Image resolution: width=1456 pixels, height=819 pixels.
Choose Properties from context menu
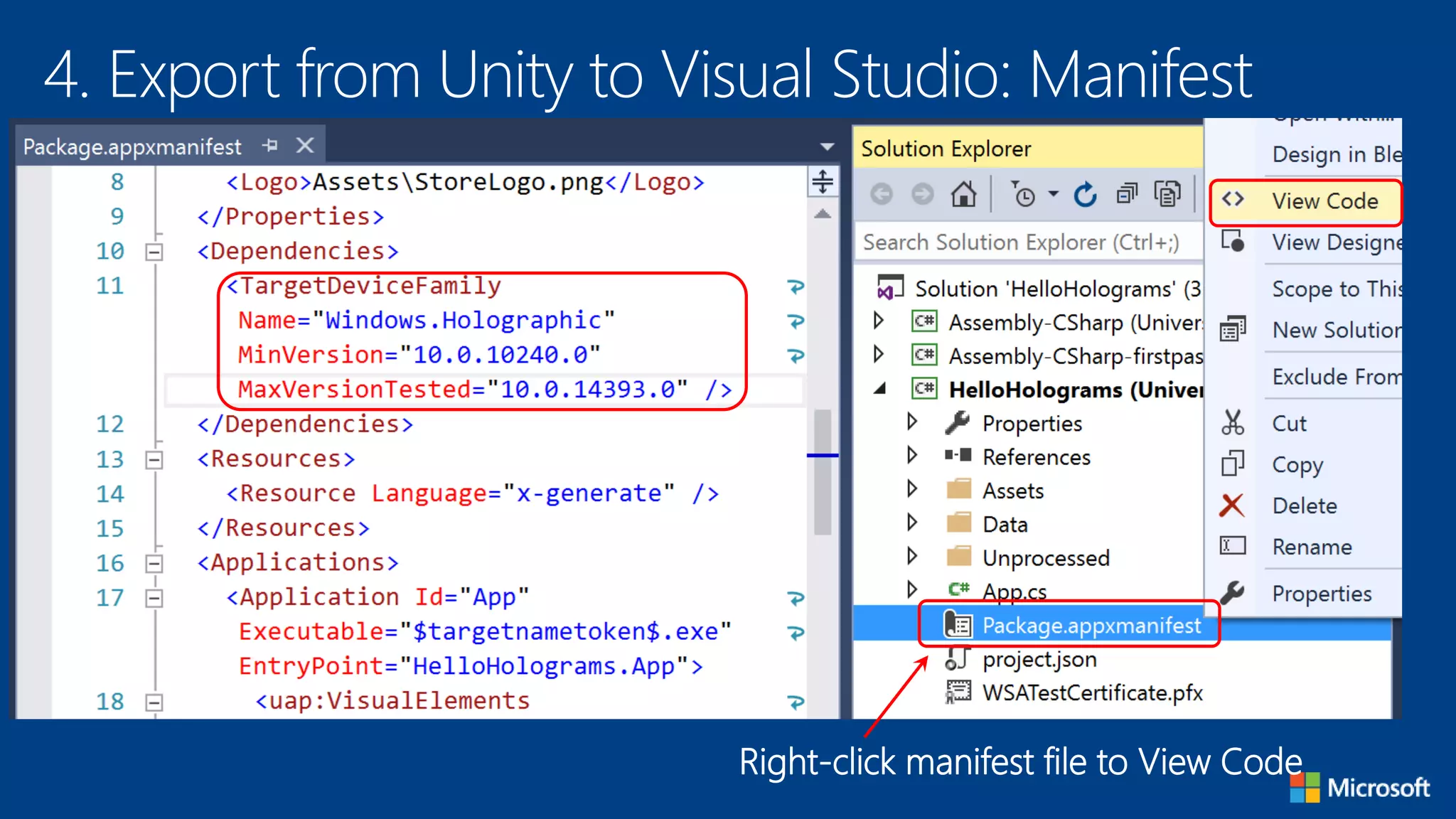(x=1305, y=594)
